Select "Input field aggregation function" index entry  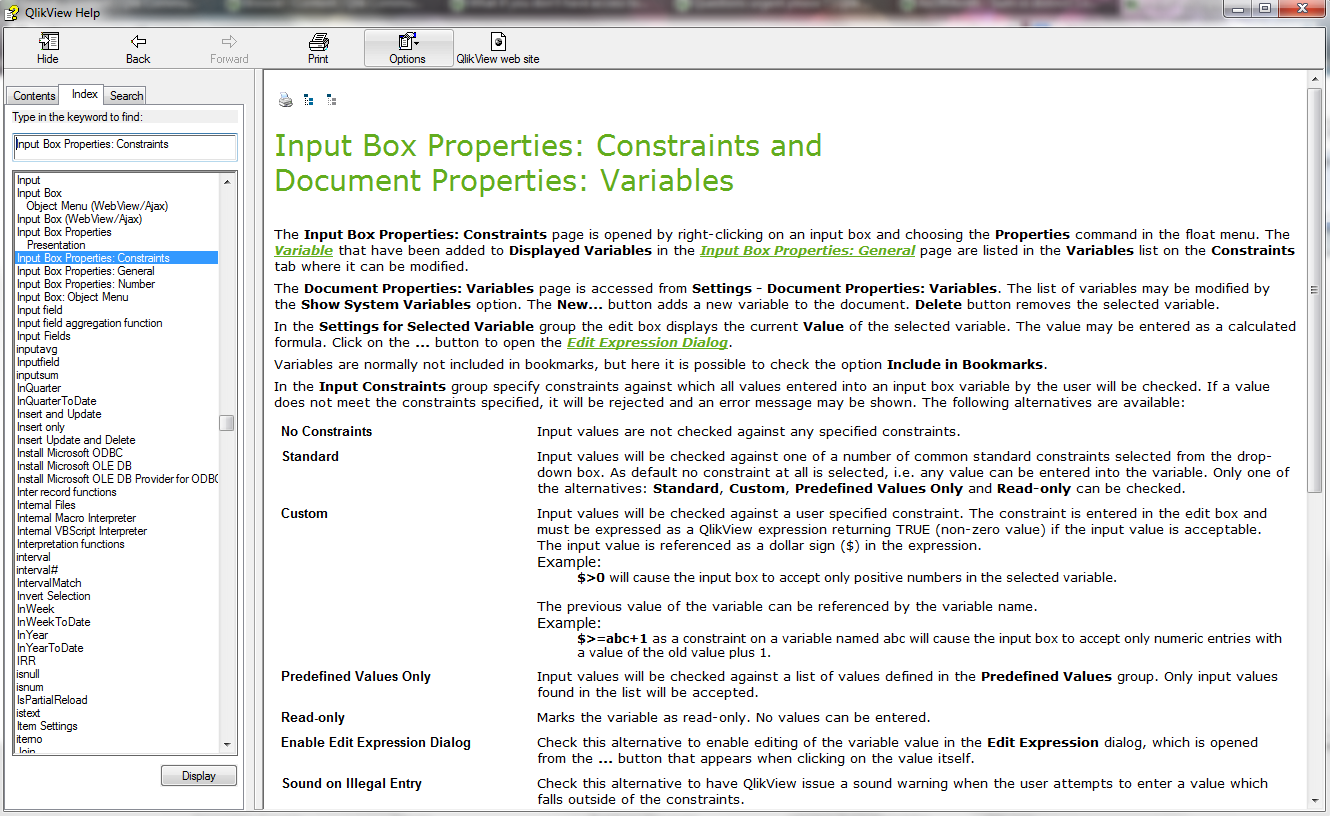pos(89,323)
